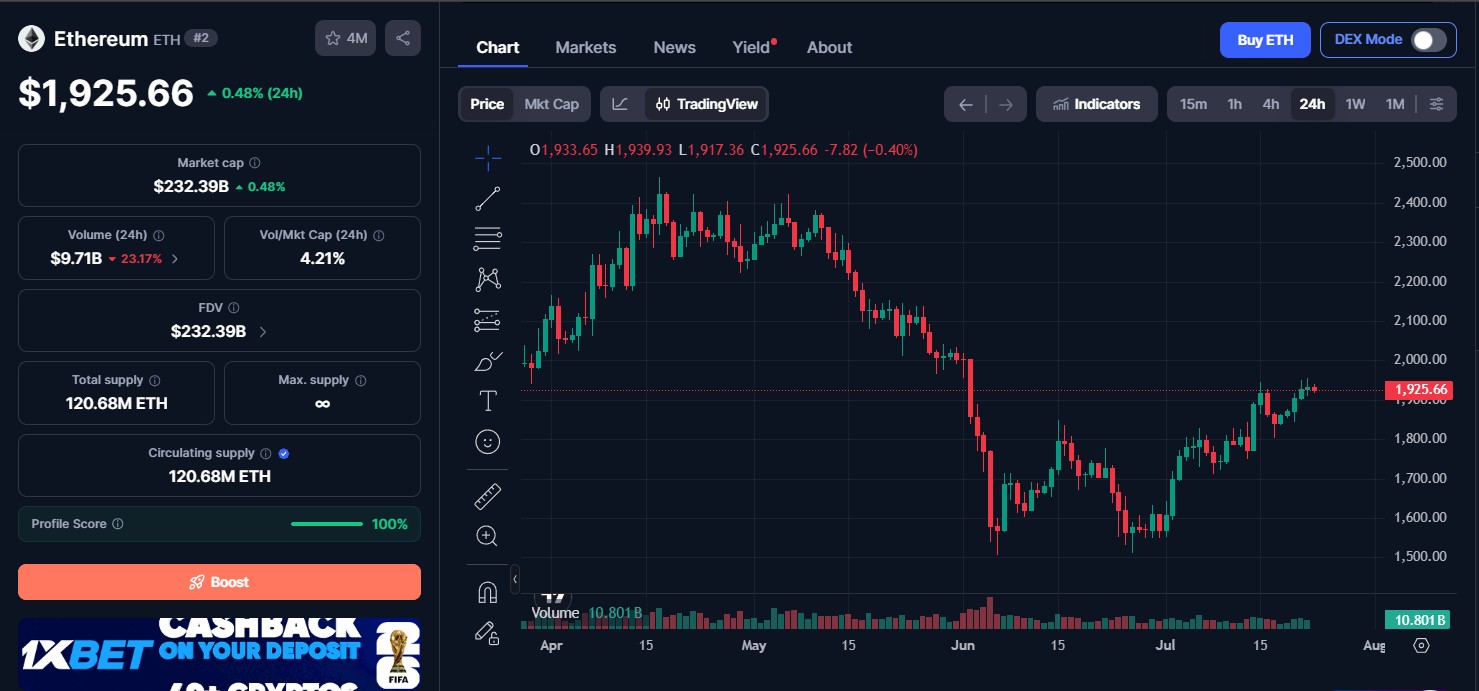This screenshot has width=1479, height=691.
Task: Select the Mkt Cap chart toggle
Action: [x=552, y=104]
